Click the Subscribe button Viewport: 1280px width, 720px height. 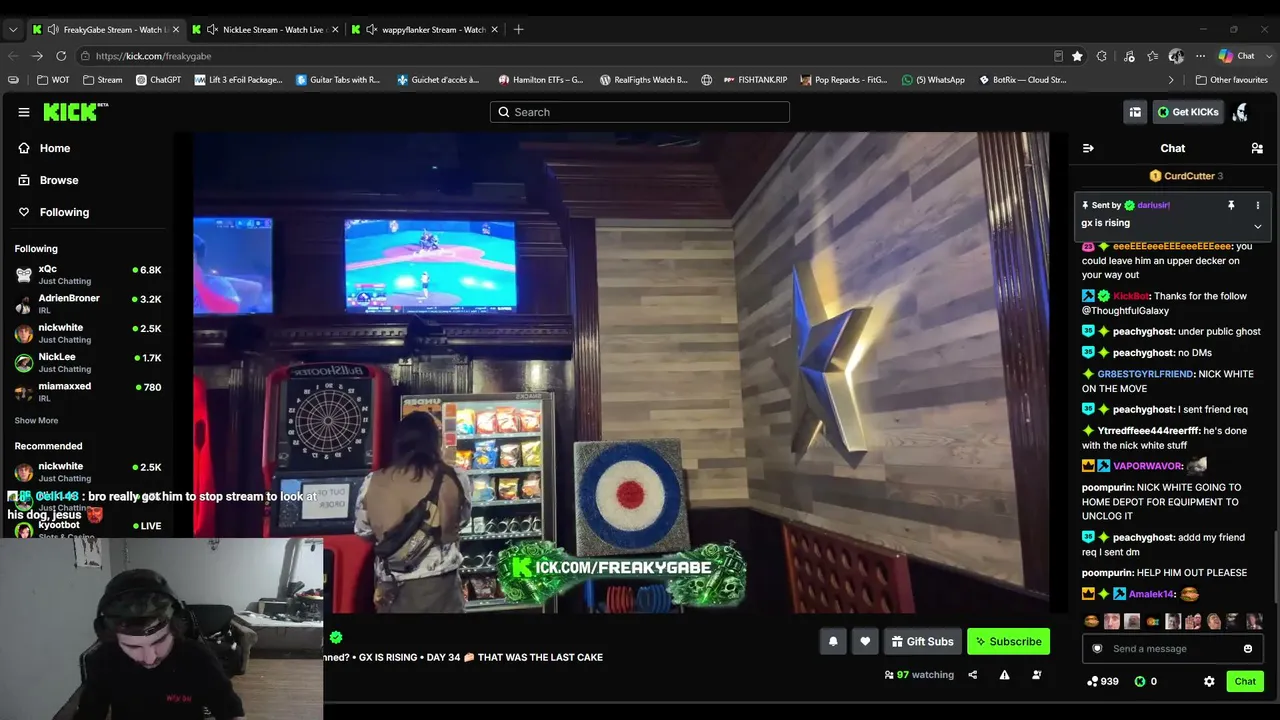pos(1008,642)
